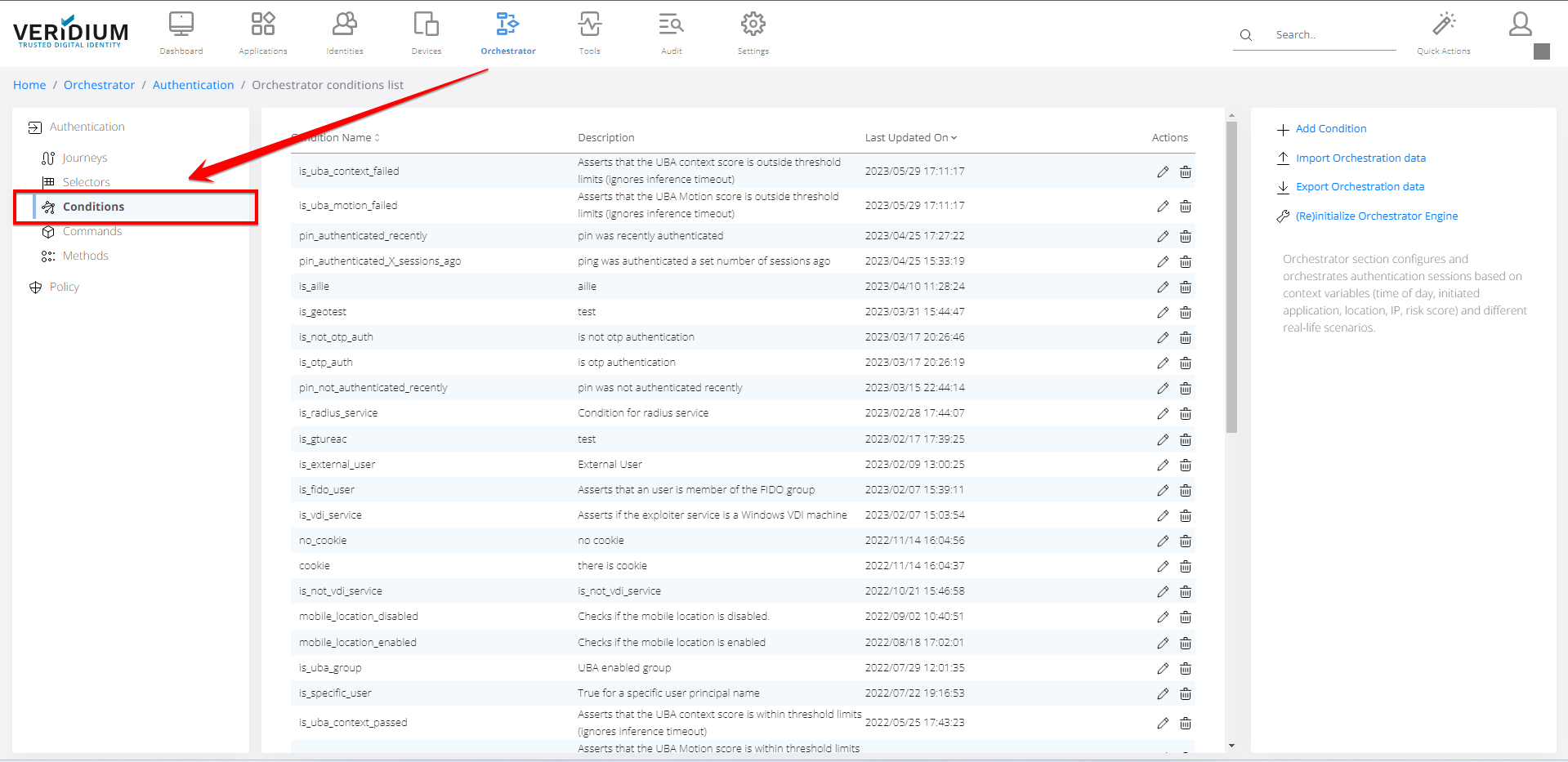Delete the is_otp_auth condition via trash icon
Image resolution: width=1568 pixels, height=762 pixels.
(x=1185, y=363)
